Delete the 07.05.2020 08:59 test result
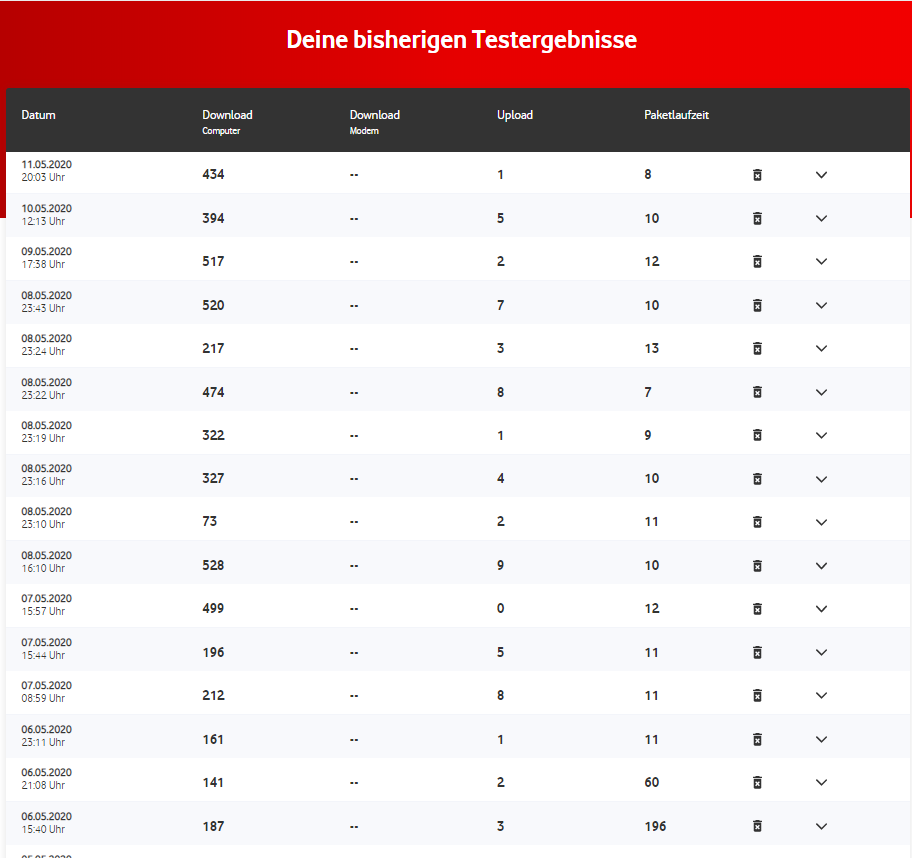The height and width of the screenshot is (858, 912). (757, 696)
